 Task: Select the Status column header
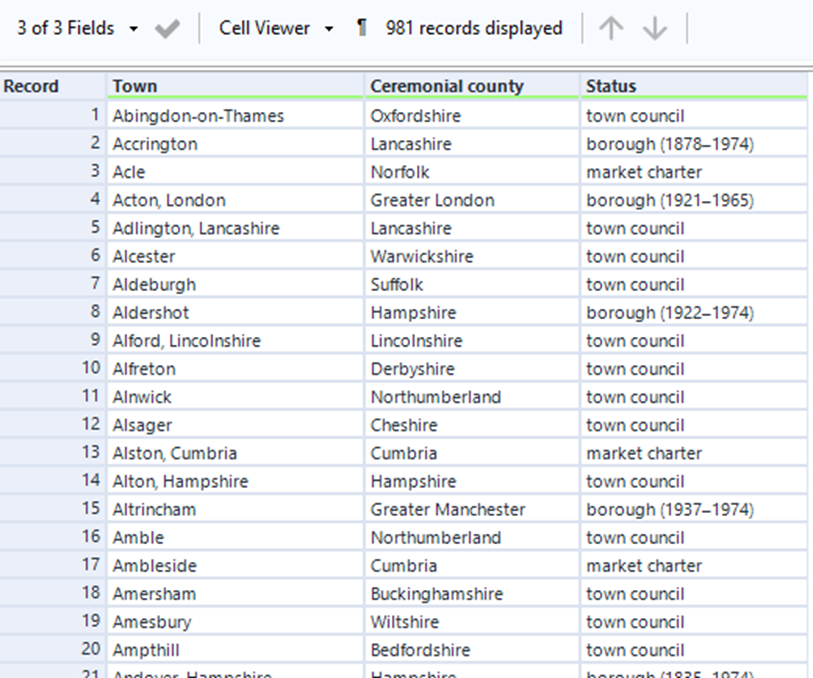point(693,86)
